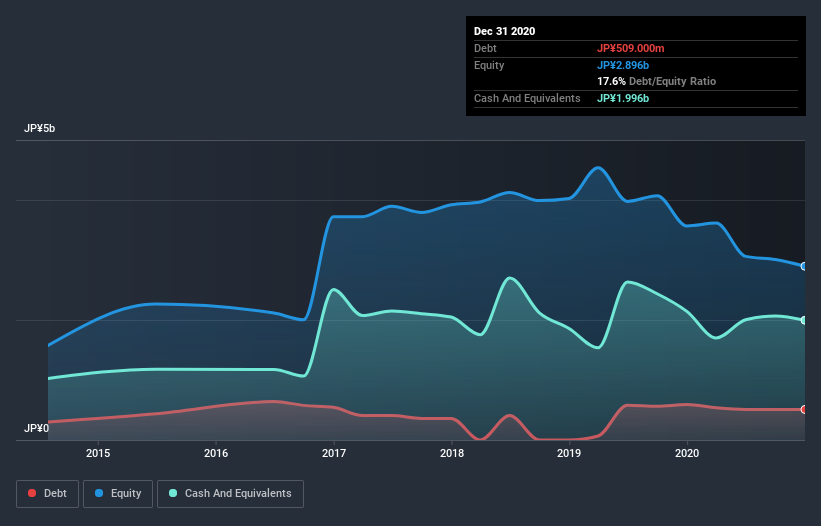This screenshot has width=821, height=526.
Task: Select the 2019 x-axis label
Action: (x=569, y=453)
